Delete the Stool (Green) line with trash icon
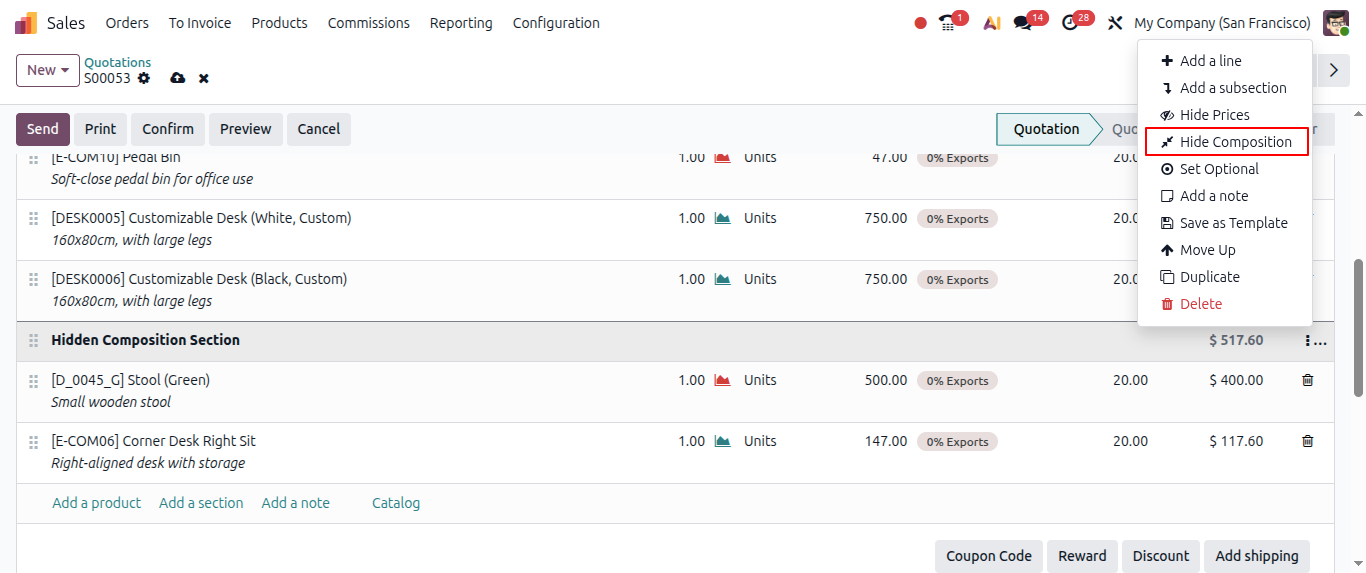The image size is (1366, 573). click(x=1307, y=380)
